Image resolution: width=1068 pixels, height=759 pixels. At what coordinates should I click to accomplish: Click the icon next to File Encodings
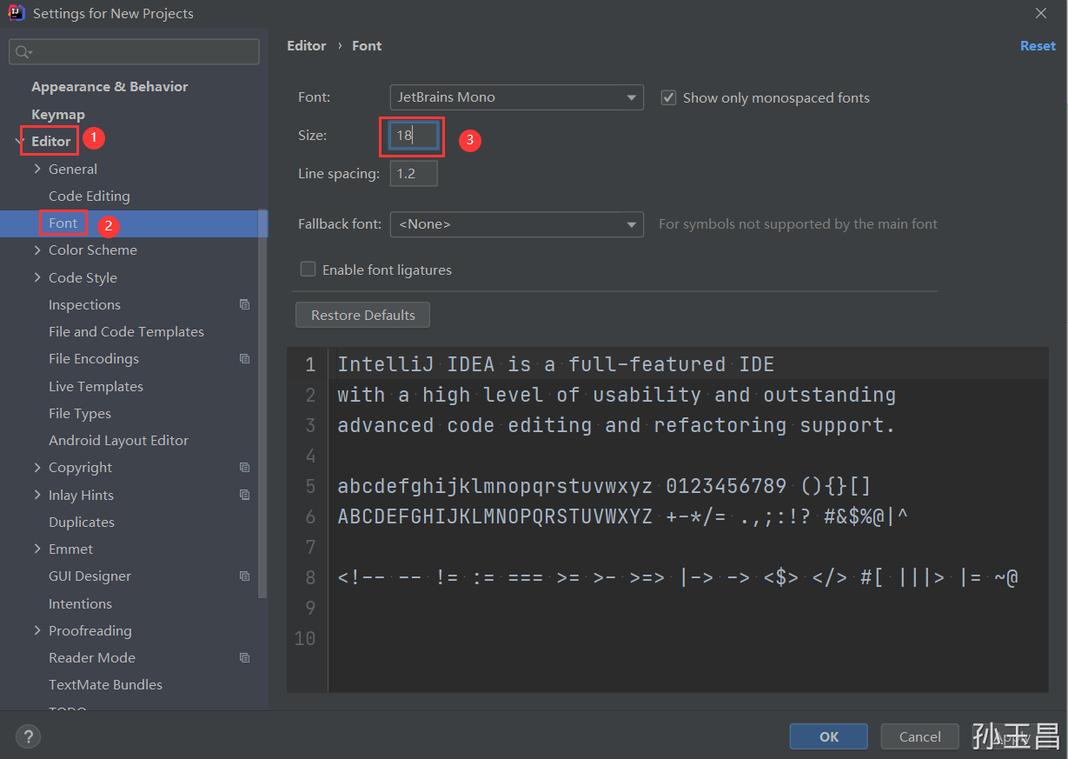tap(244, 358)
